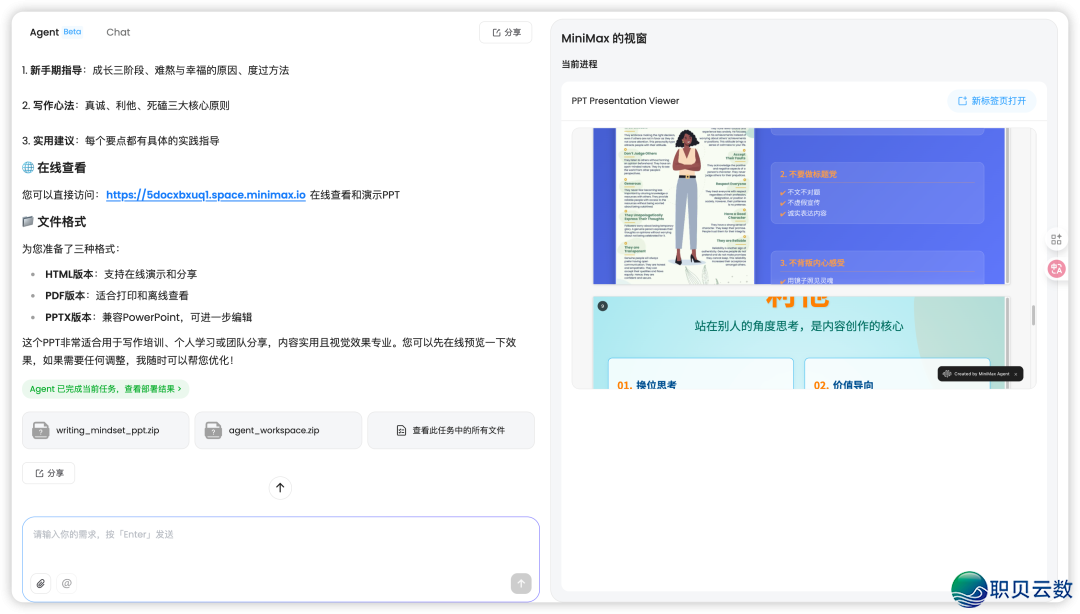This screenshot has width=1080, height=614.
Task: Close the Created by MiniMax Agent badge
Action: click(x=1016, y=374)
